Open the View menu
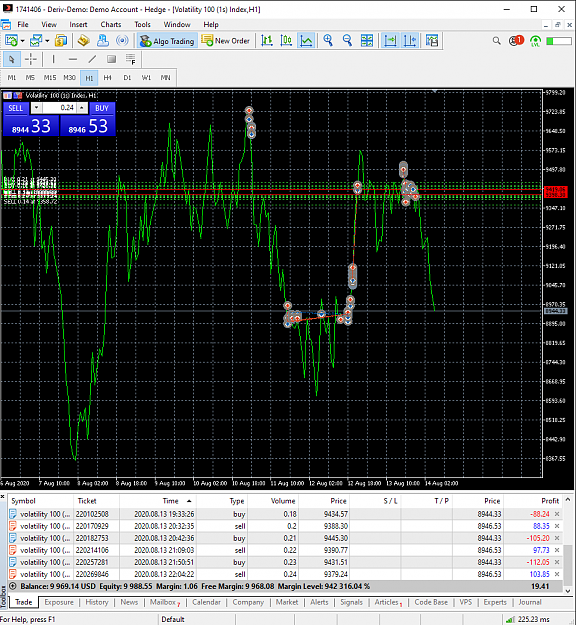Image resolution: width=576 pixels, height=625 pixels. tap(49, 24)
